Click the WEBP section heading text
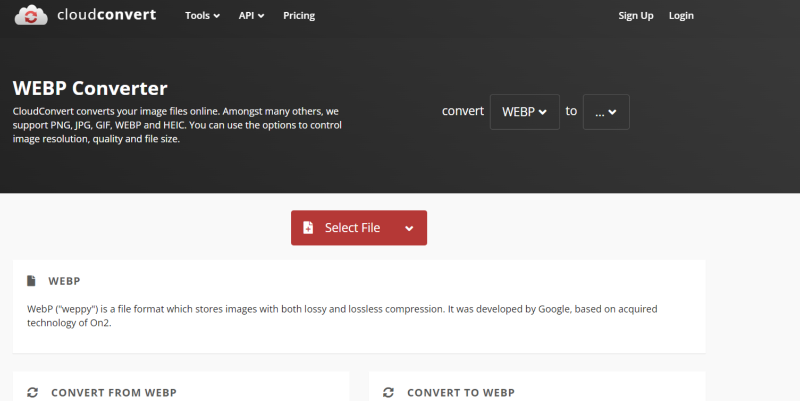This screenshot has height=403, width=800. (x=64, y=281)
